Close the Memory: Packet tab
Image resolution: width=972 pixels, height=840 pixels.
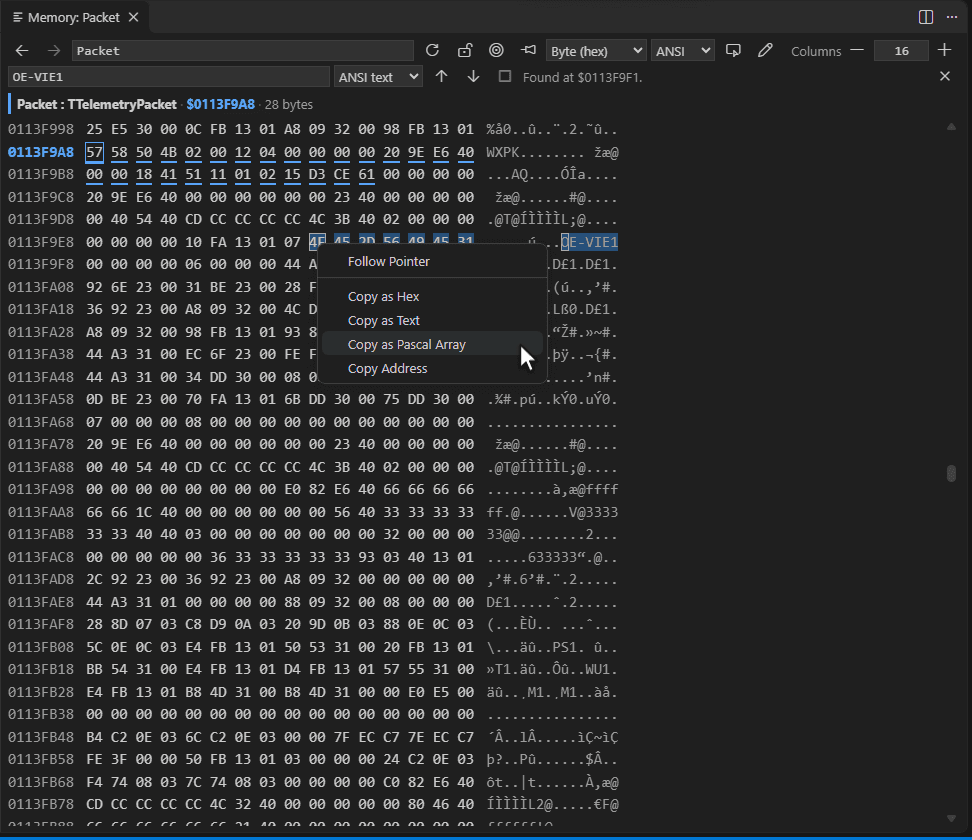click(133, 17)
